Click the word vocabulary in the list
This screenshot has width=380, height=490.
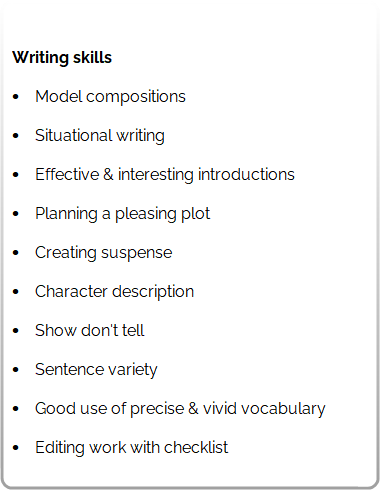[283, 409]
